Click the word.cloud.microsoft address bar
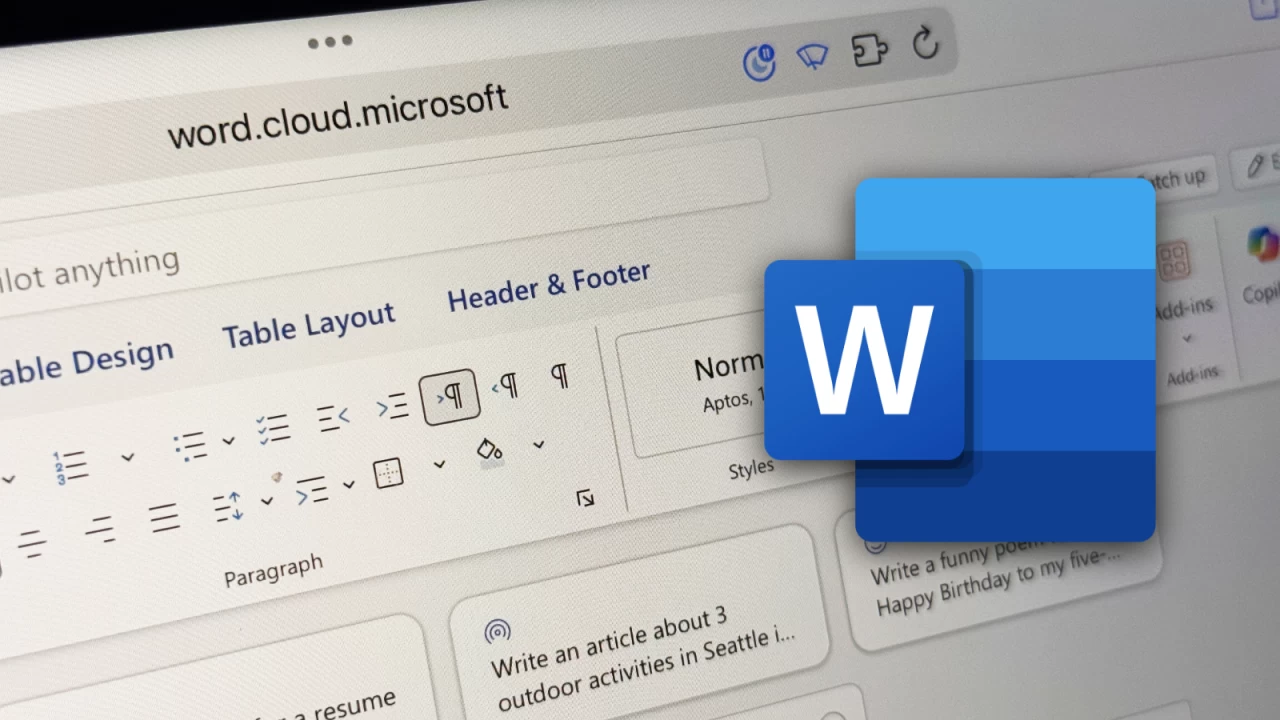Screen dimensions: 1280x720 (338, 117)
